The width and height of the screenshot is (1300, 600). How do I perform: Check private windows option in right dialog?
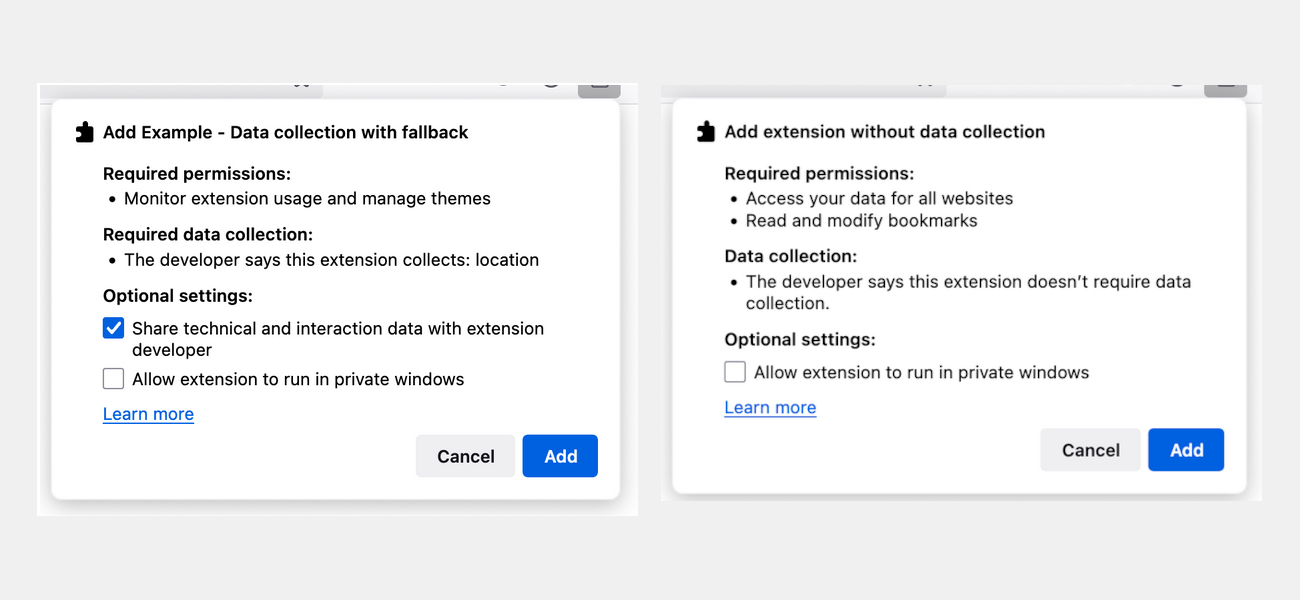[735, 371]
